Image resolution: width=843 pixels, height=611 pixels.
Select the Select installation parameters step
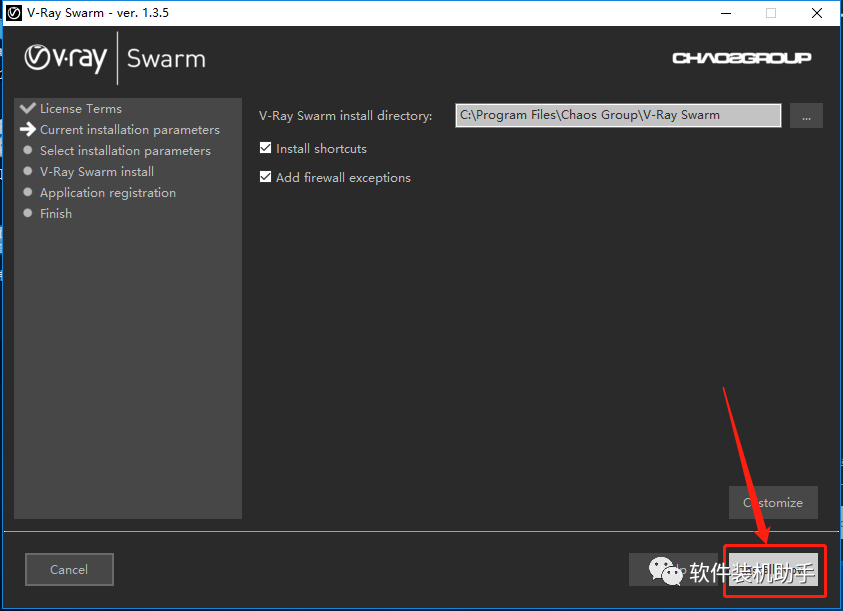pos(125,151)
